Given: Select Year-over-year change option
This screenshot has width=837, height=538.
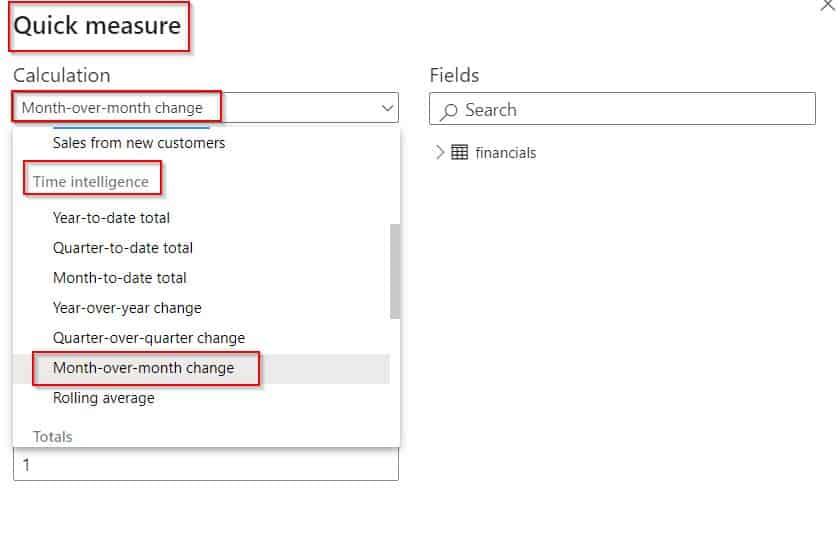Looking at the screenshot, I should (127, 308).
